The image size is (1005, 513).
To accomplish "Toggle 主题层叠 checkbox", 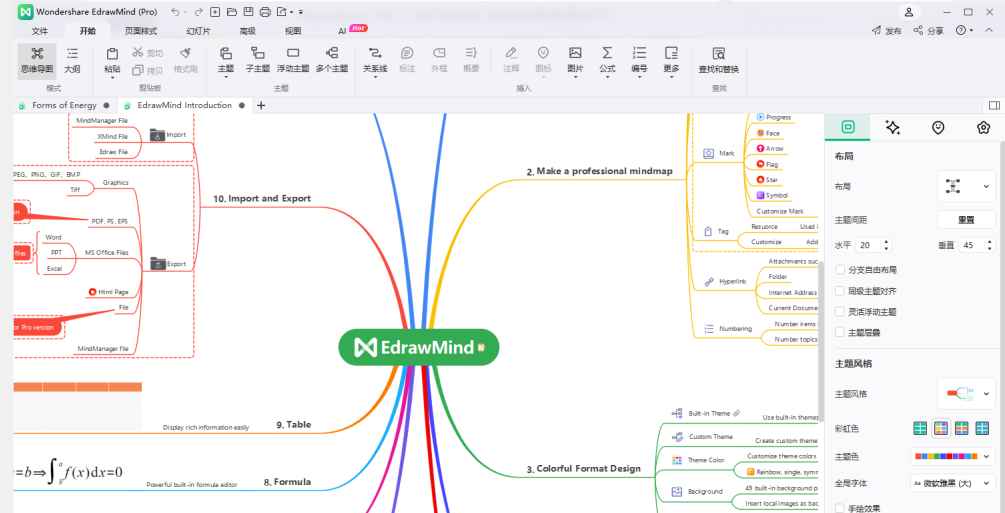I will click(x=840, y=333).
